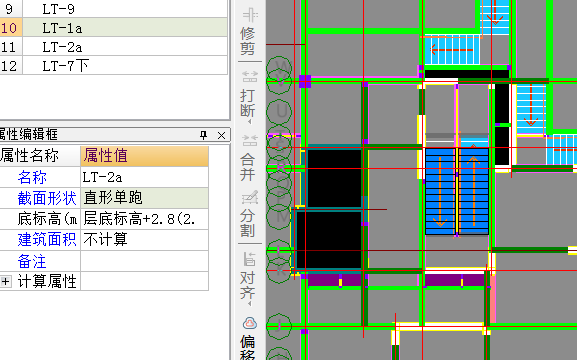The width and height of the screenshot is (577, 360).
Task: Select LT-9 in the component list
Action: pos(125,9)
